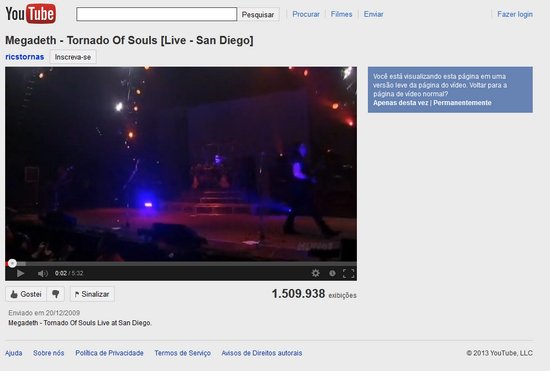Click the video title Megadeth - Tornado Of Souls
The image size is (550, 371).
pos(129,40)
